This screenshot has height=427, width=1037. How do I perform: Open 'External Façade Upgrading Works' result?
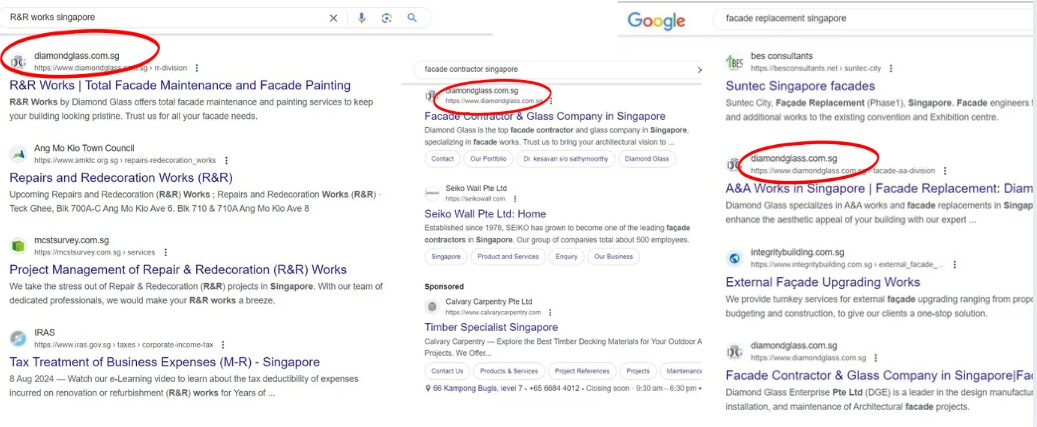point(835,282)
